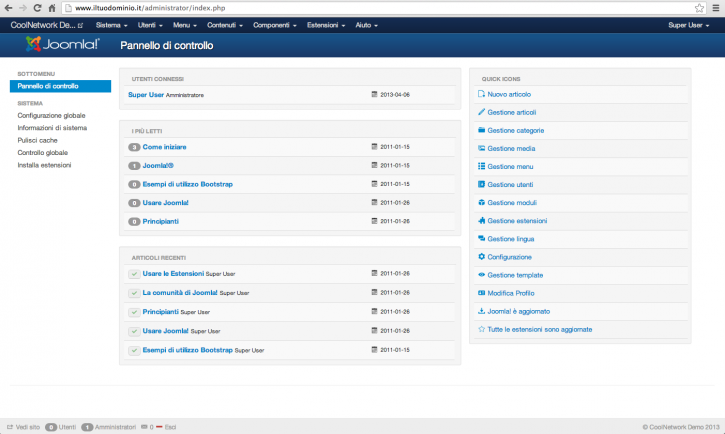Click the download icon for Joomla! è aggiornato
Image resolution: width=725 pixels, height=434 pixels.
click(481, 311)
